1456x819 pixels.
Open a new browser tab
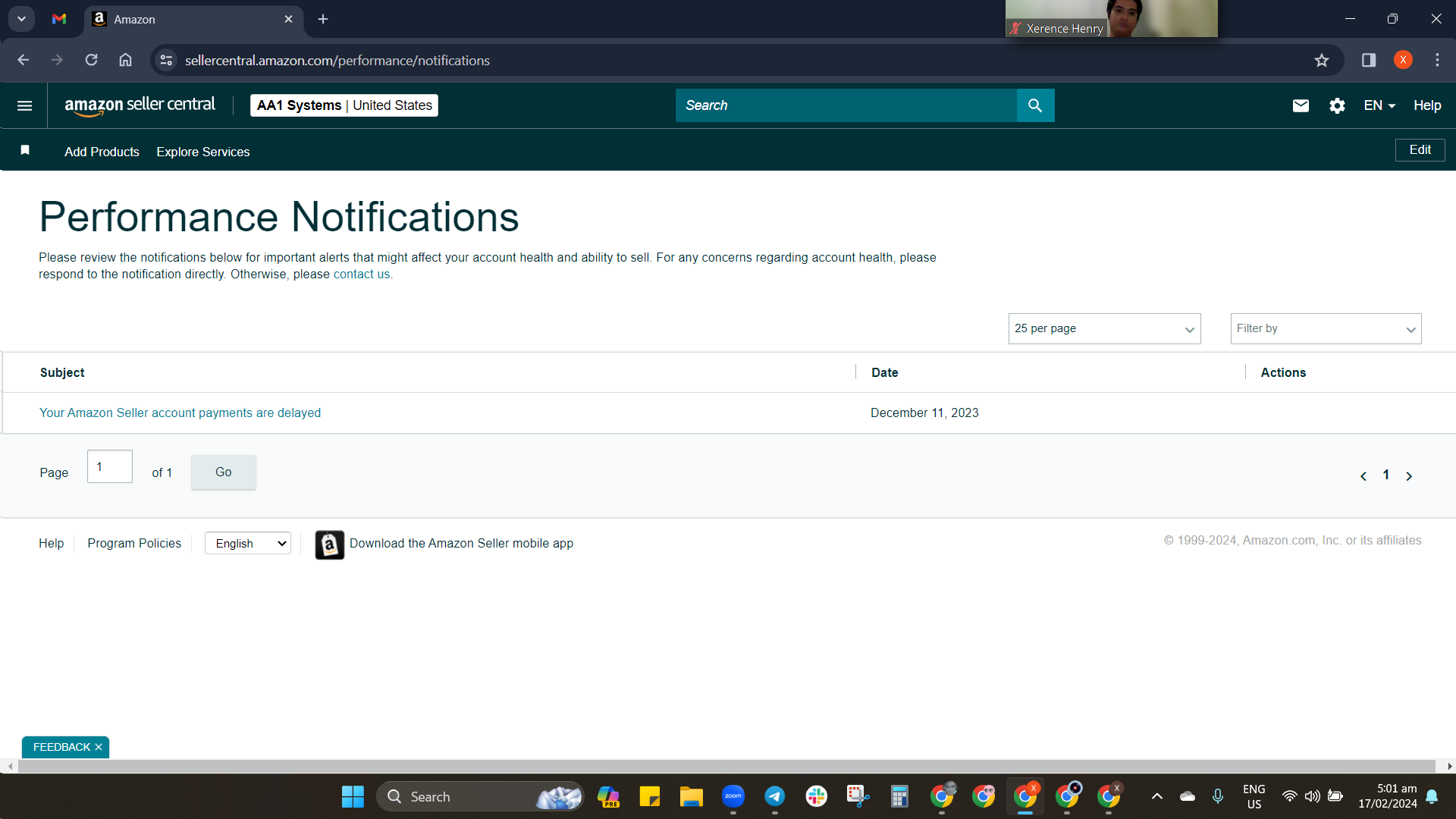323,19
